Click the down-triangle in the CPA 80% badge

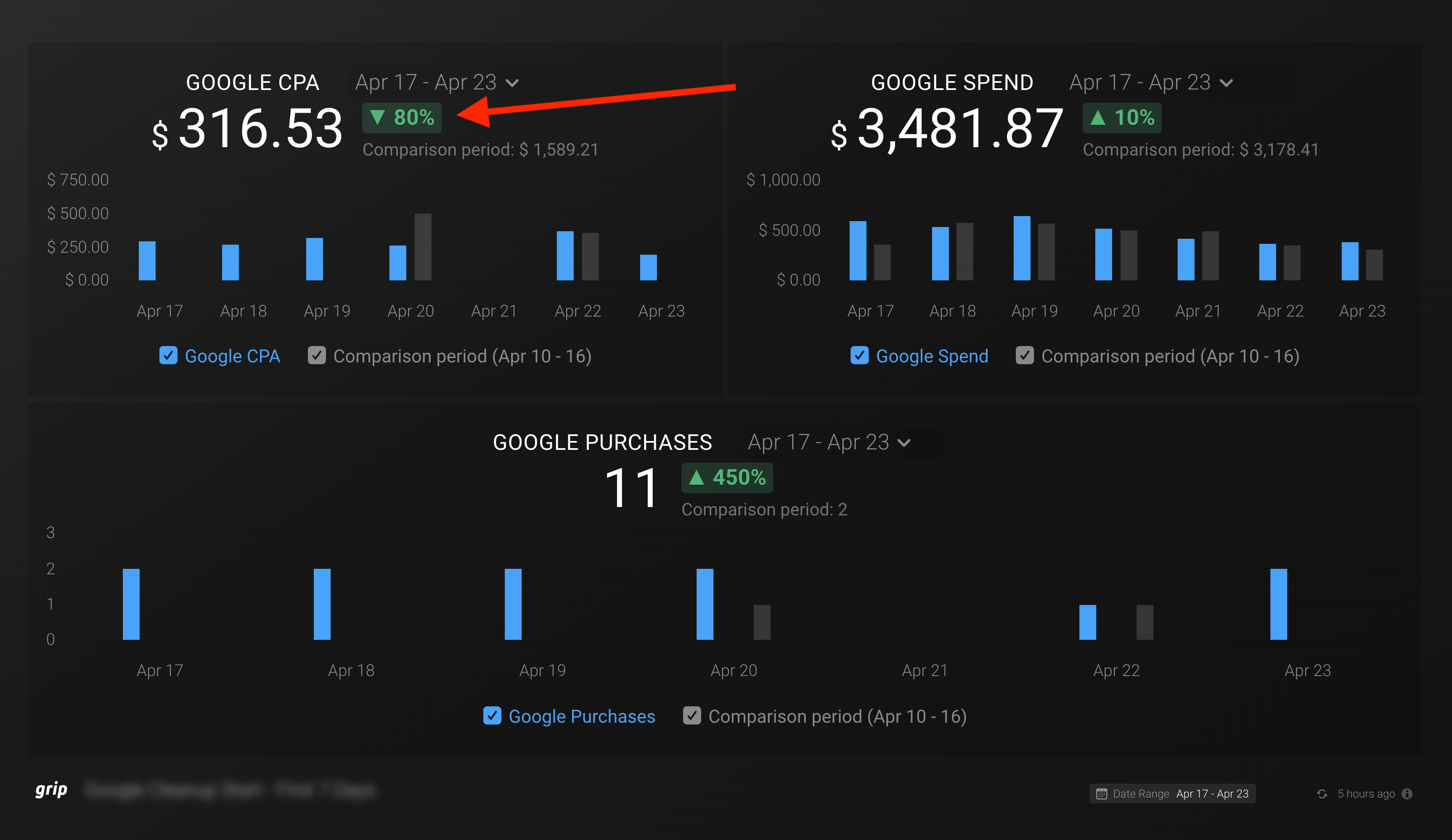pos(377,117)
